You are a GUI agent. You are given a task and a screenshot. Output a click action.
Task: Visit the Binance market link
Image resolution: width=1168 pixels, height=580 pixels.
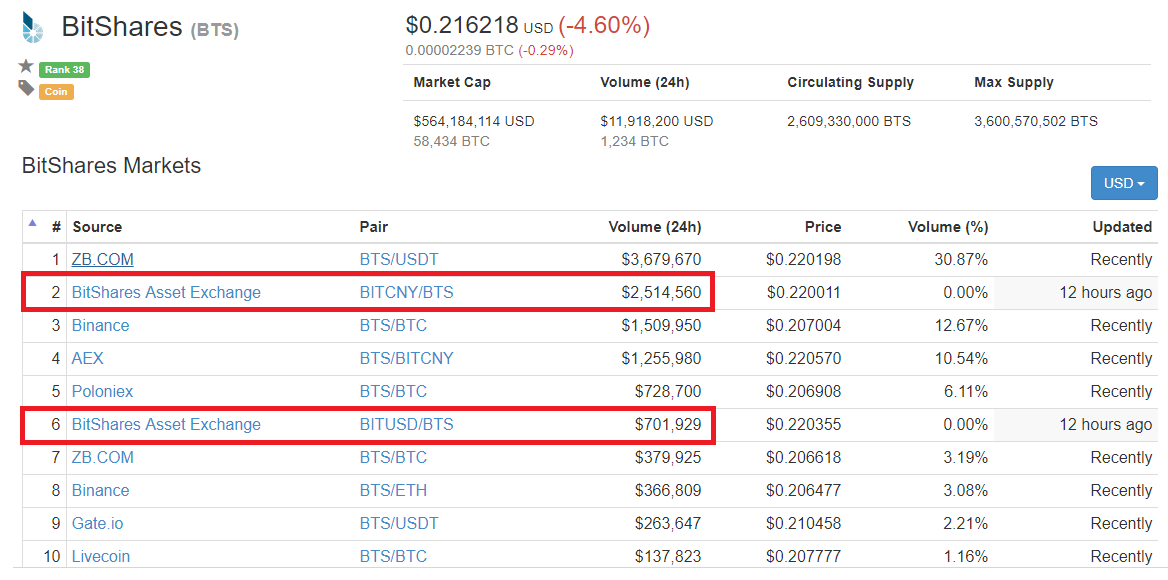(x=100, y=325)
